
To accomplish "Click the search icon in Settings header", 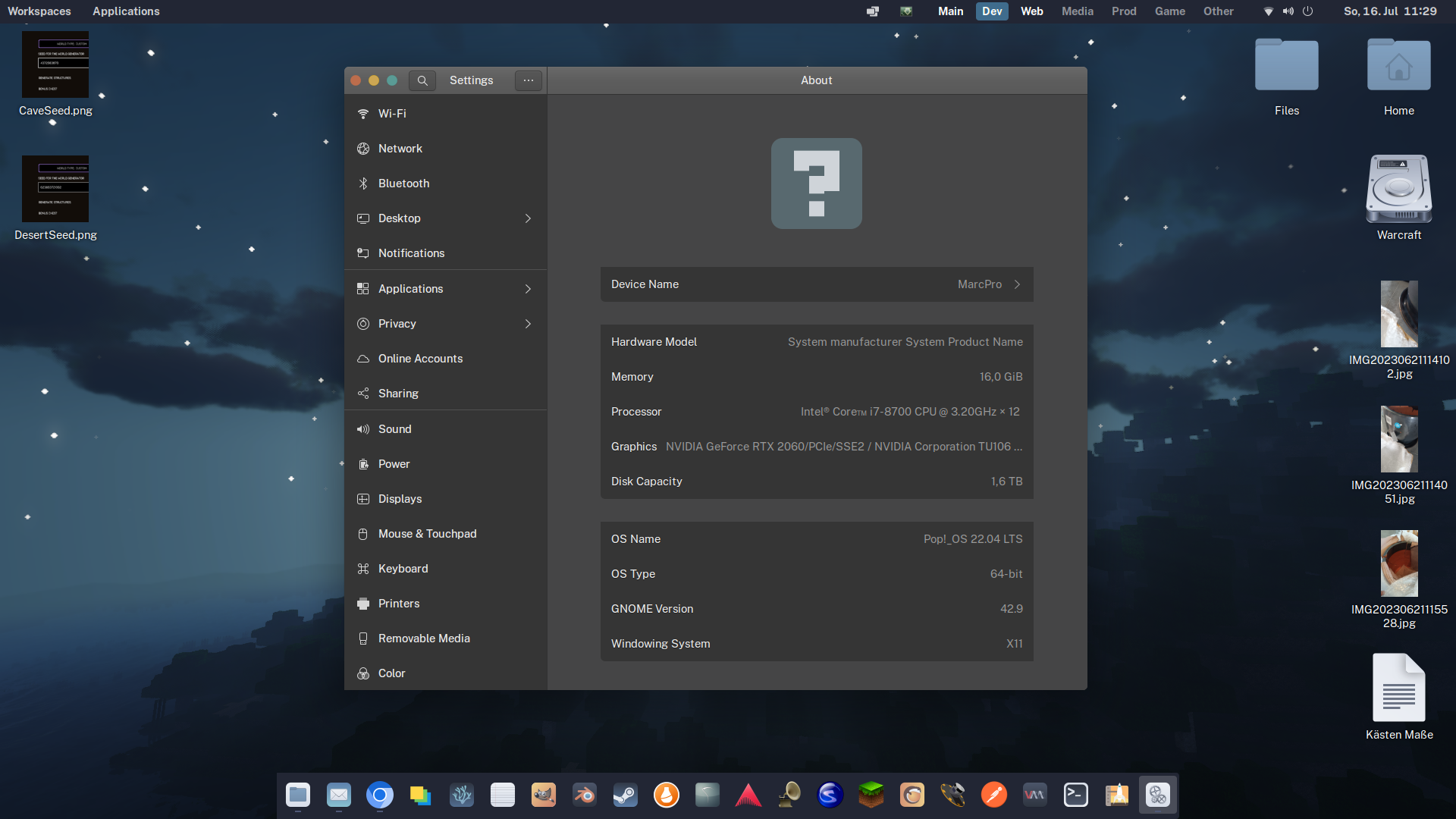I will (422, 80).
